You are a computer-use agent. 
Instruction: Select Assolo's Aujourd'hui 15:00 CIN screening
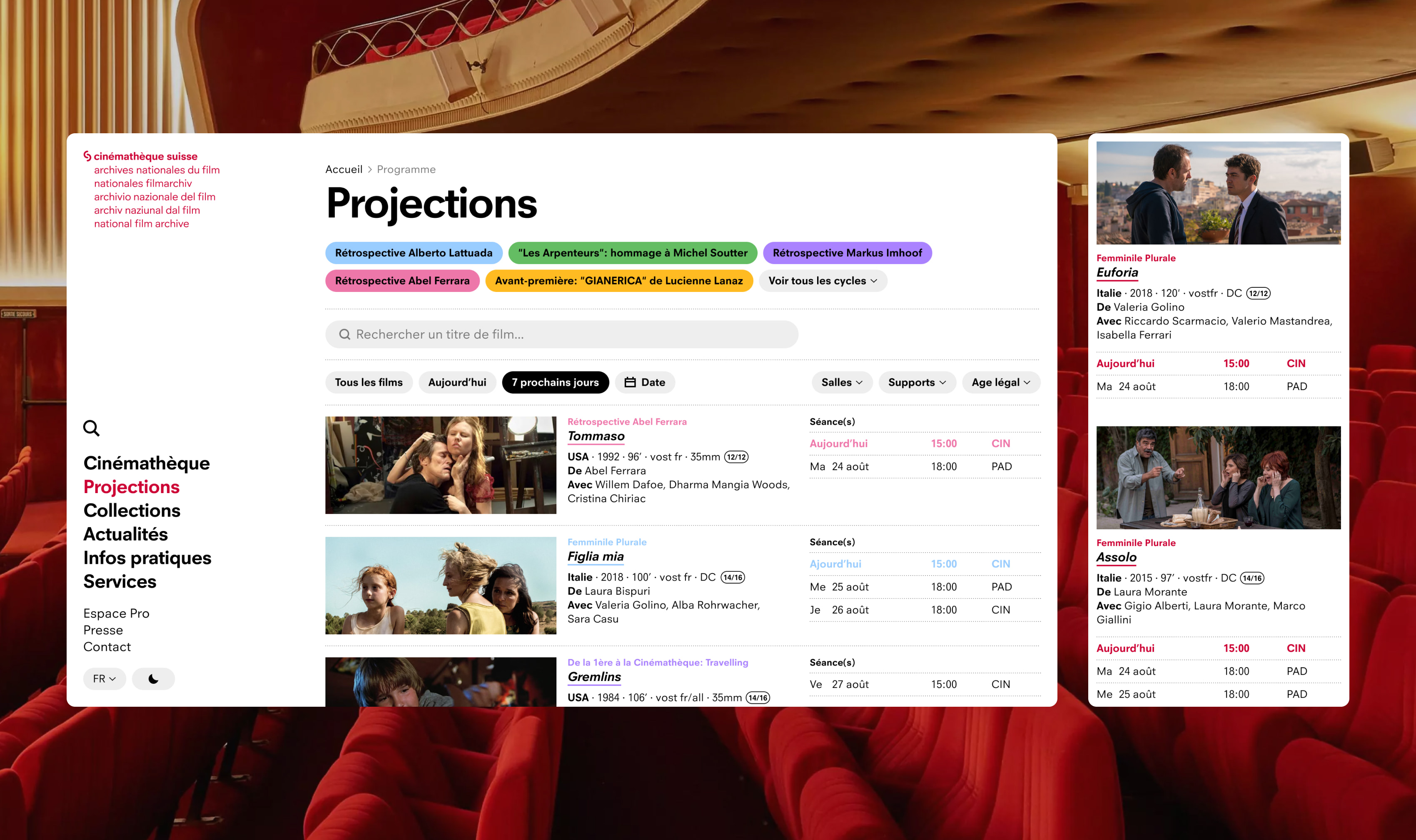[x=1218, y=649]
